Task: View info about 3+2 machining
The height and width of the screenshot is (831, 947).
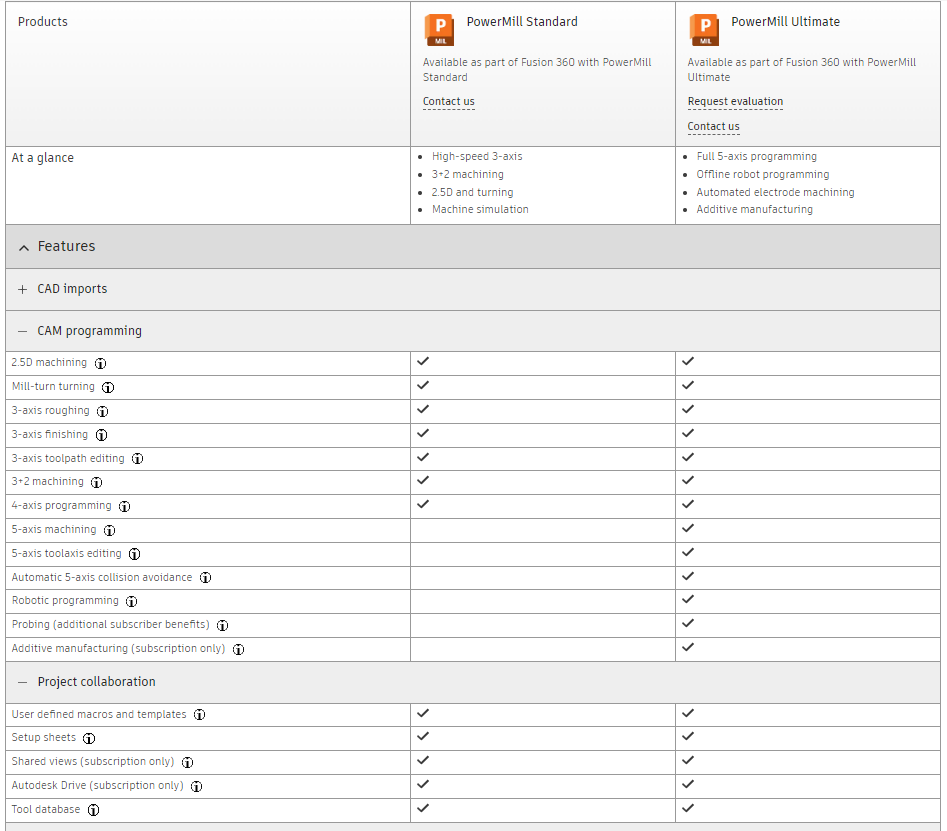Action: [x=97, y=482]
